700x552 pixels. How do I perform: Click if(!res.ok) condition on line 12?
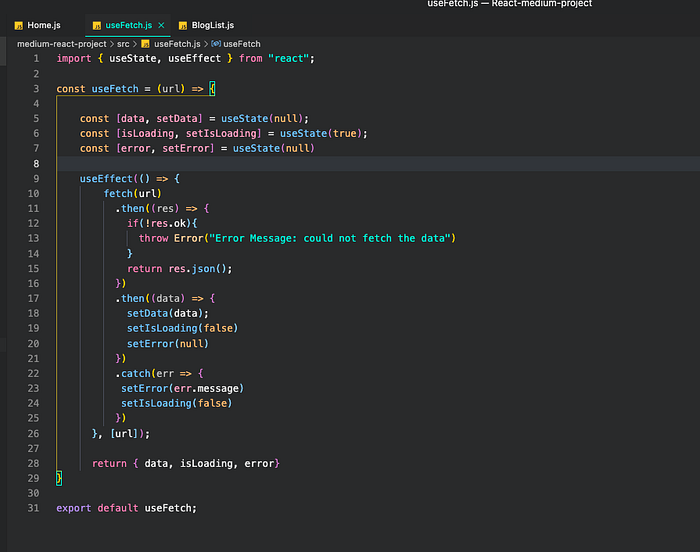159,223
